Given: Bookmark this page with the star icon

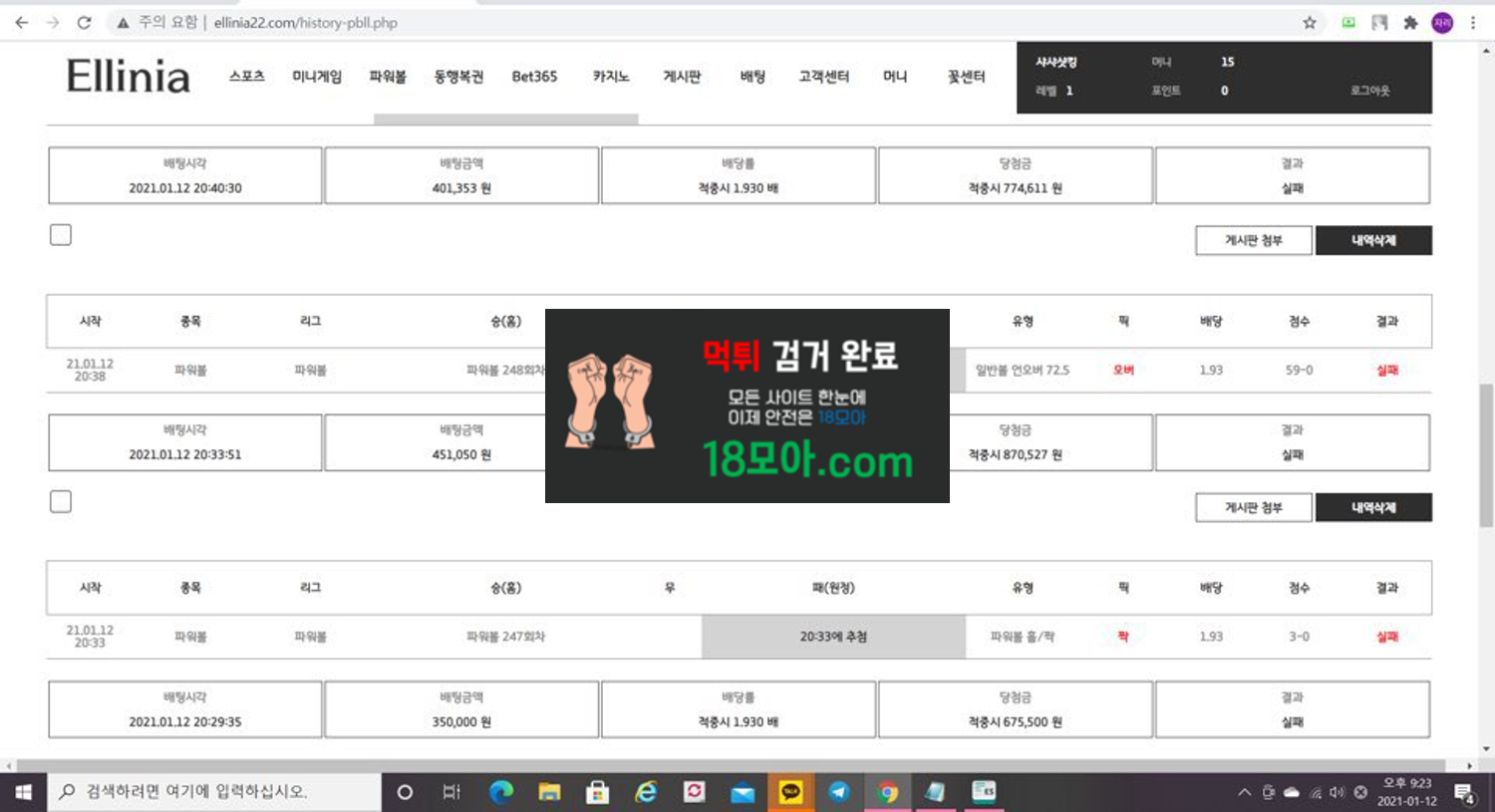Looking at the screenshot, I should pos(1310,22).
